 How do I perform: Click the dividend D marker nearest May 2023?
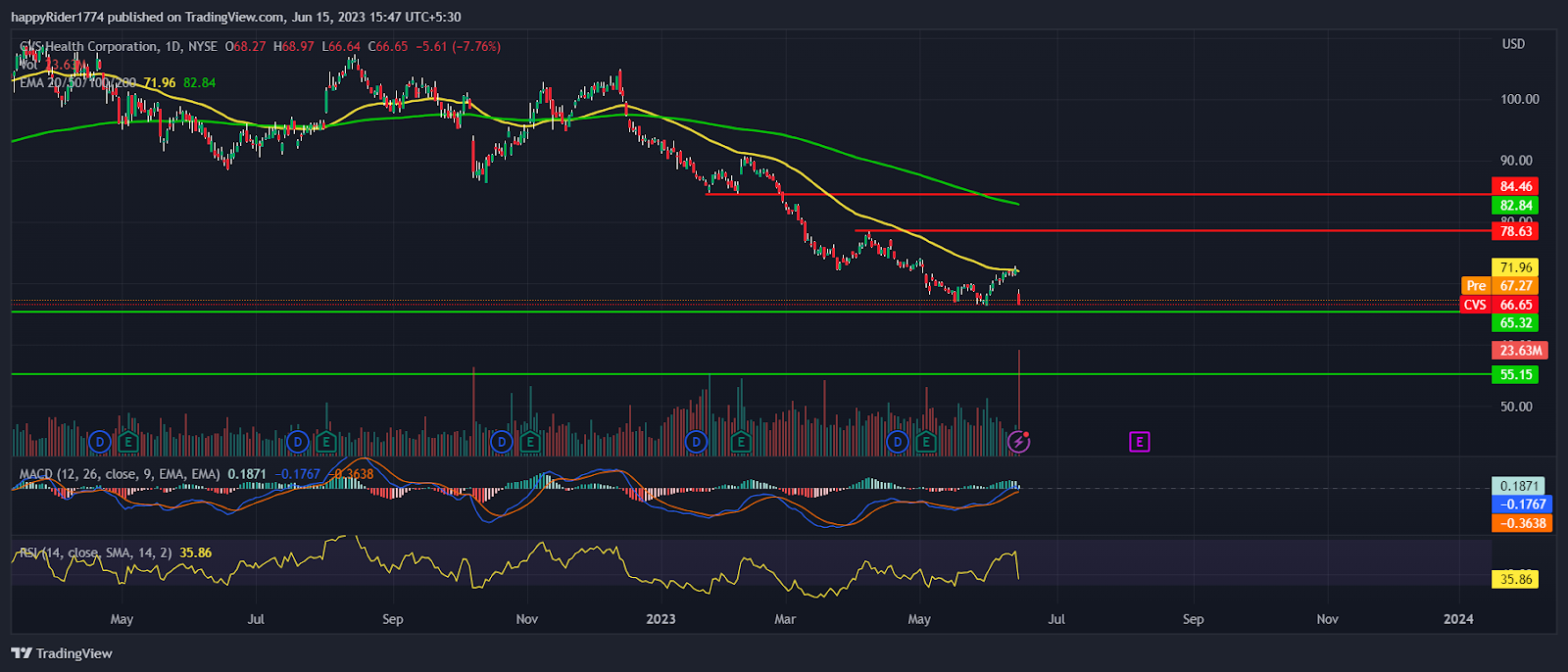pyautogui.click(x=898, y=442)
